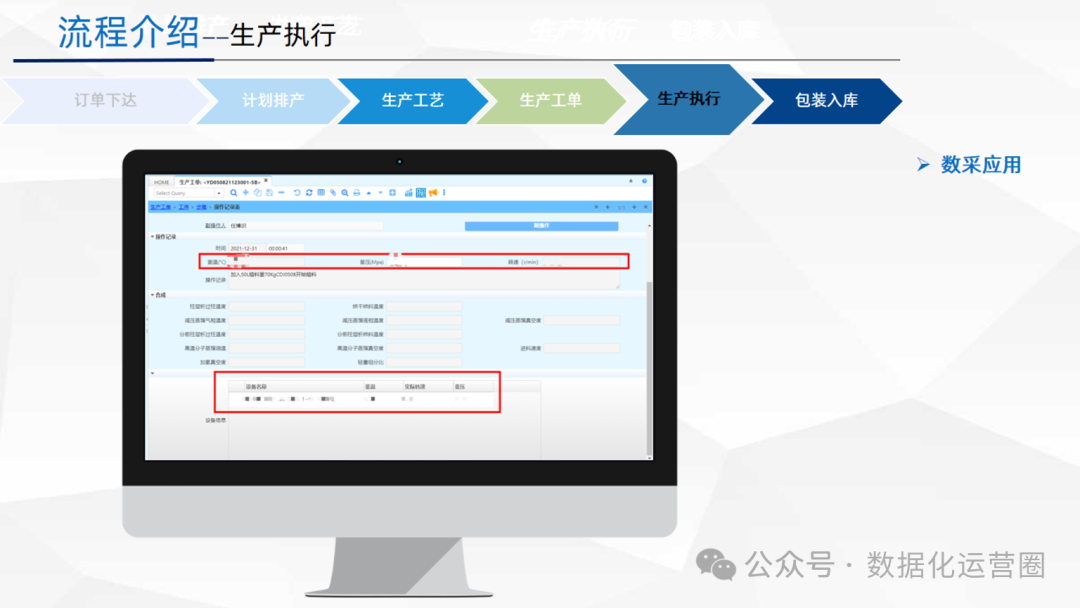Go to next record with right arrow
Image resolution: width=1080 pixels, height=608 pixels.
pos(634,207)
